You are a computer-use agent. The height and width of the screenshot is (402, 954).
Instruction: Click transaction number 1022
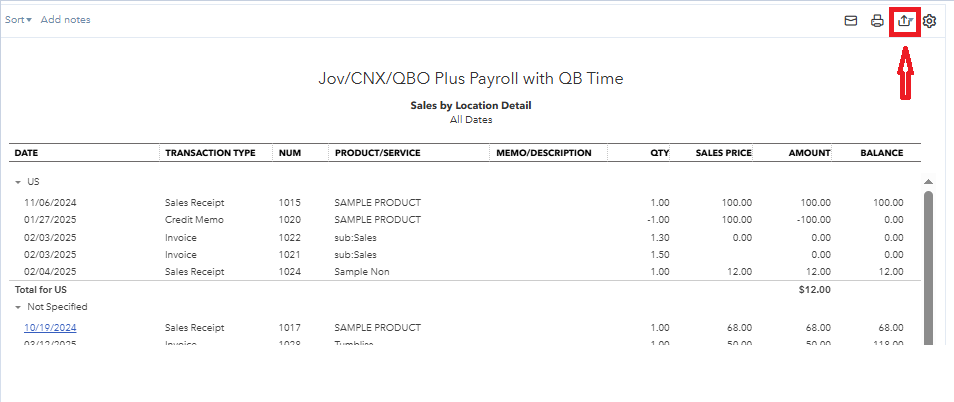[x=290, y=238]
